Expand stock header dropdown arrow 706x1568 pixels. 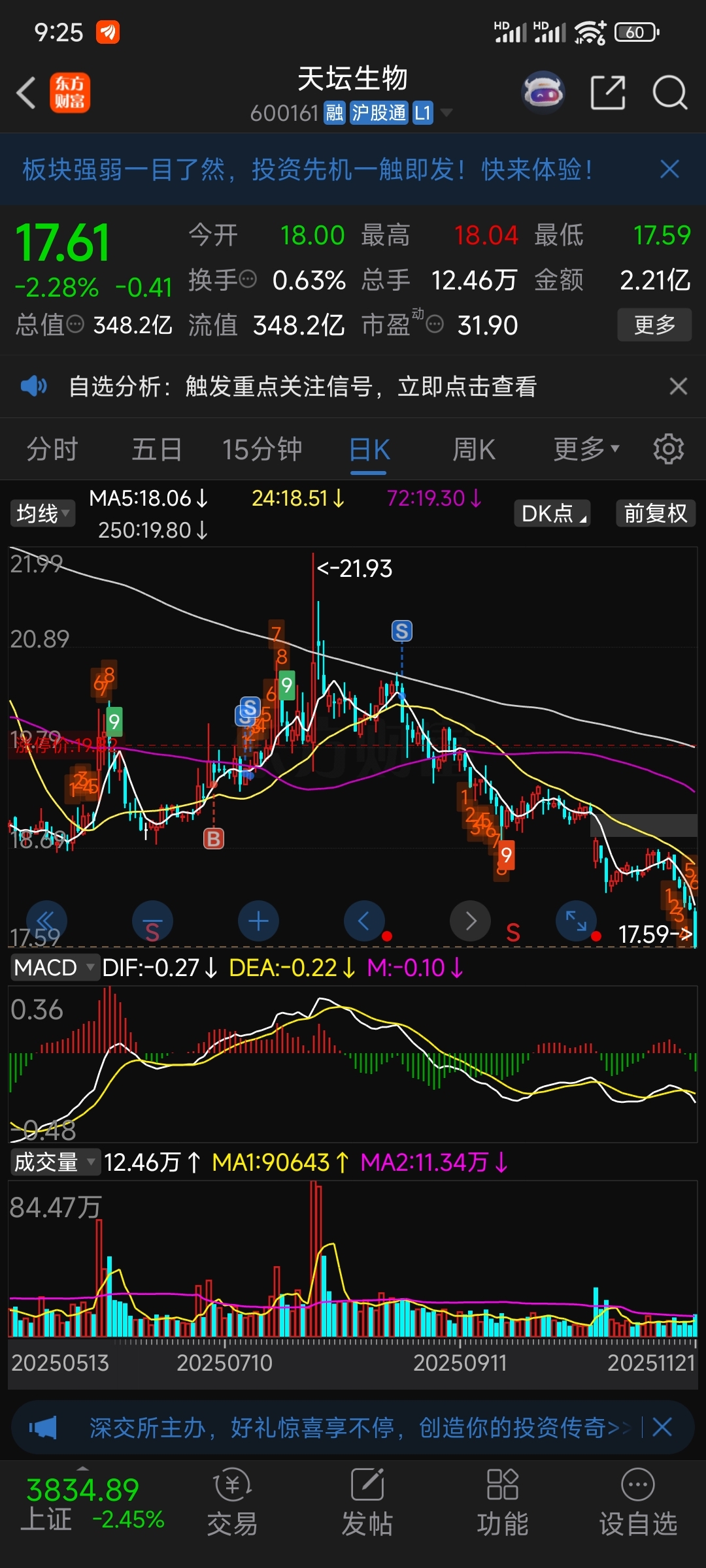pos(446,113)
